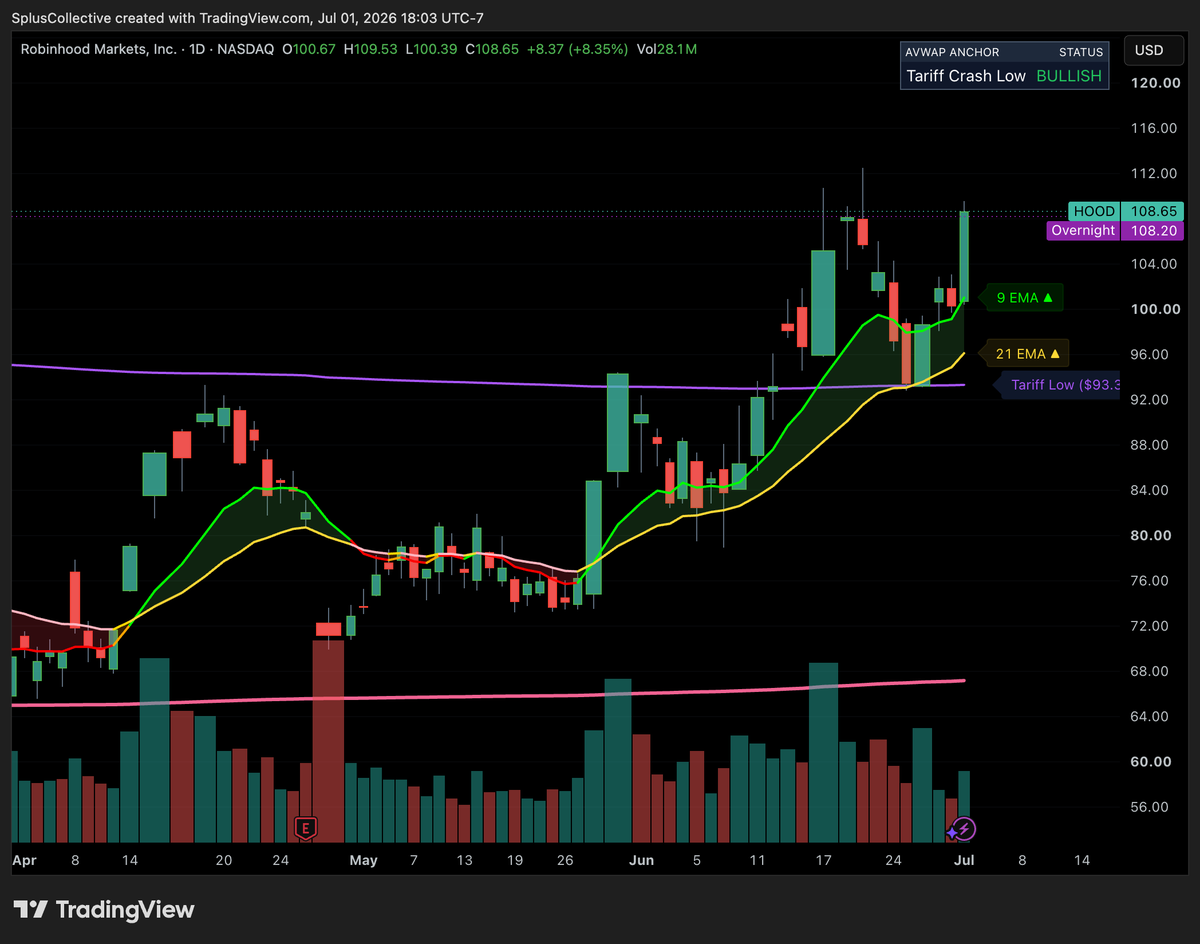Click the low value L100.39
This screenshot has width=1200, height=944.
[431, 49]
